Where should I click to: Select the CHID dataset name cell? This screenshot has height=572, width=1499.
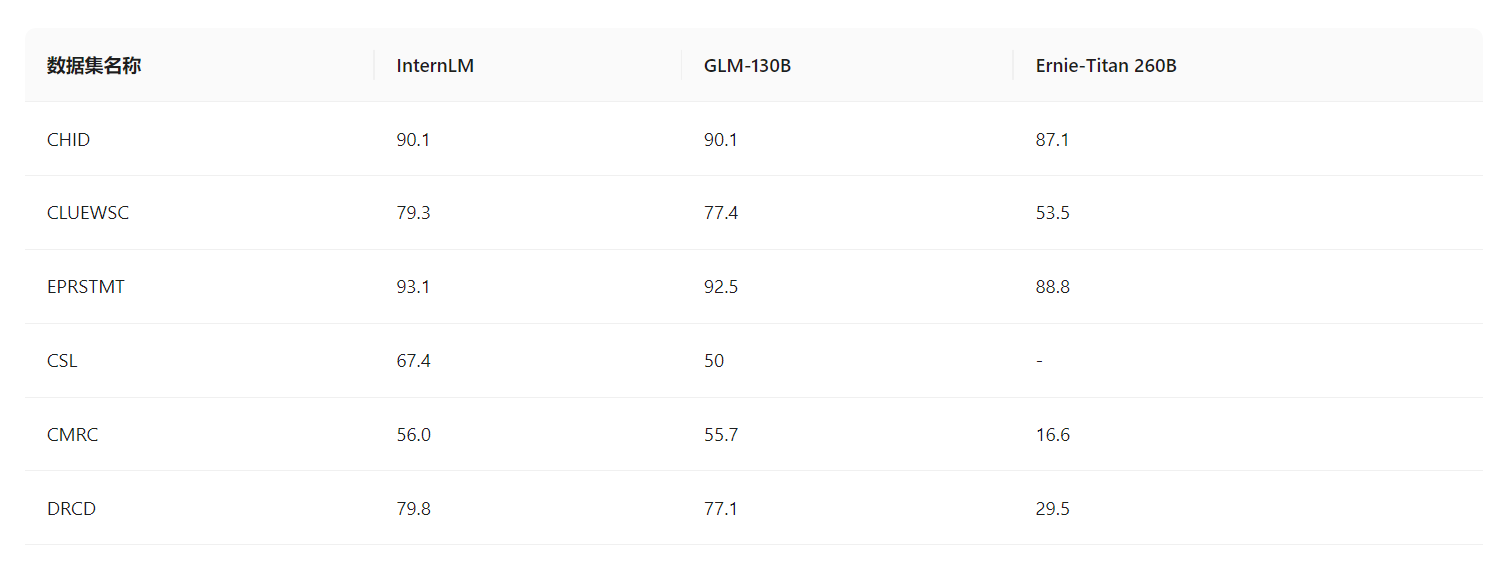[68, 140]
